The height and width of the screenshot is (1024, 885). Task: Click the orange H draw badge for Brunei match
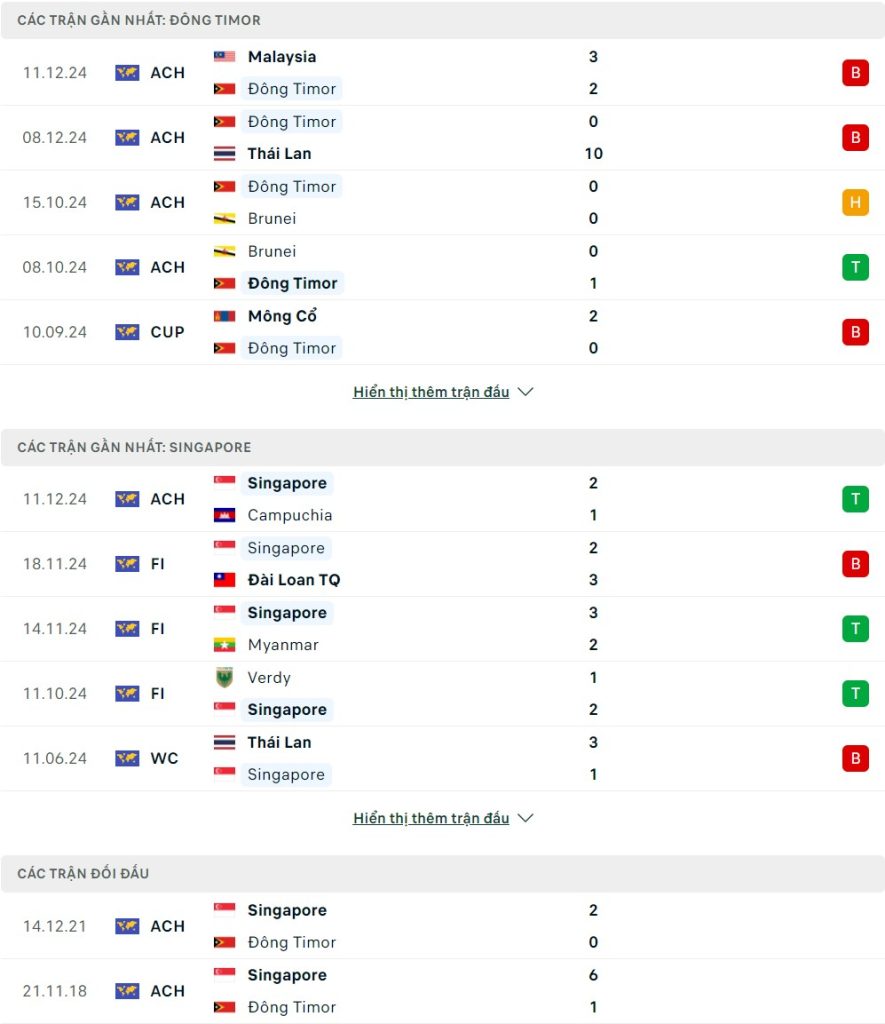(854, 202)
